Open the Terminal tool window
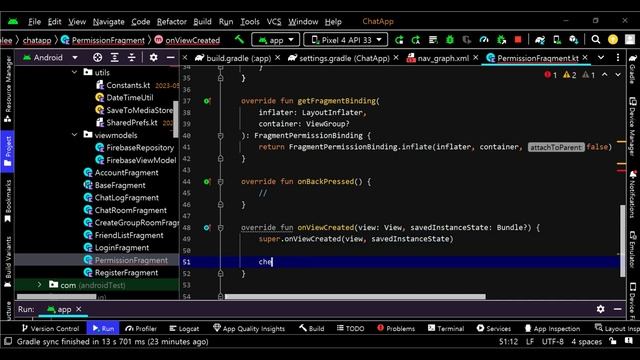The width and height of the screenshot is (640, 360). [446, 328]
